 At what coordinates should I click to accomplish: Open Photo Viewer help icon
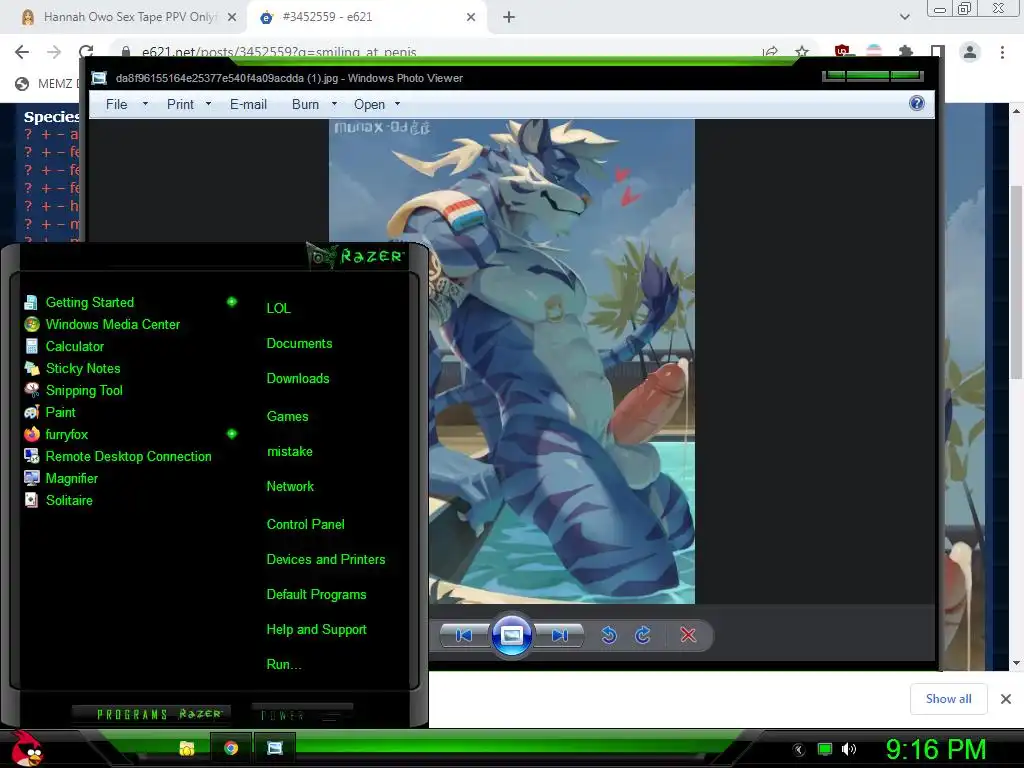click(917, 103)
